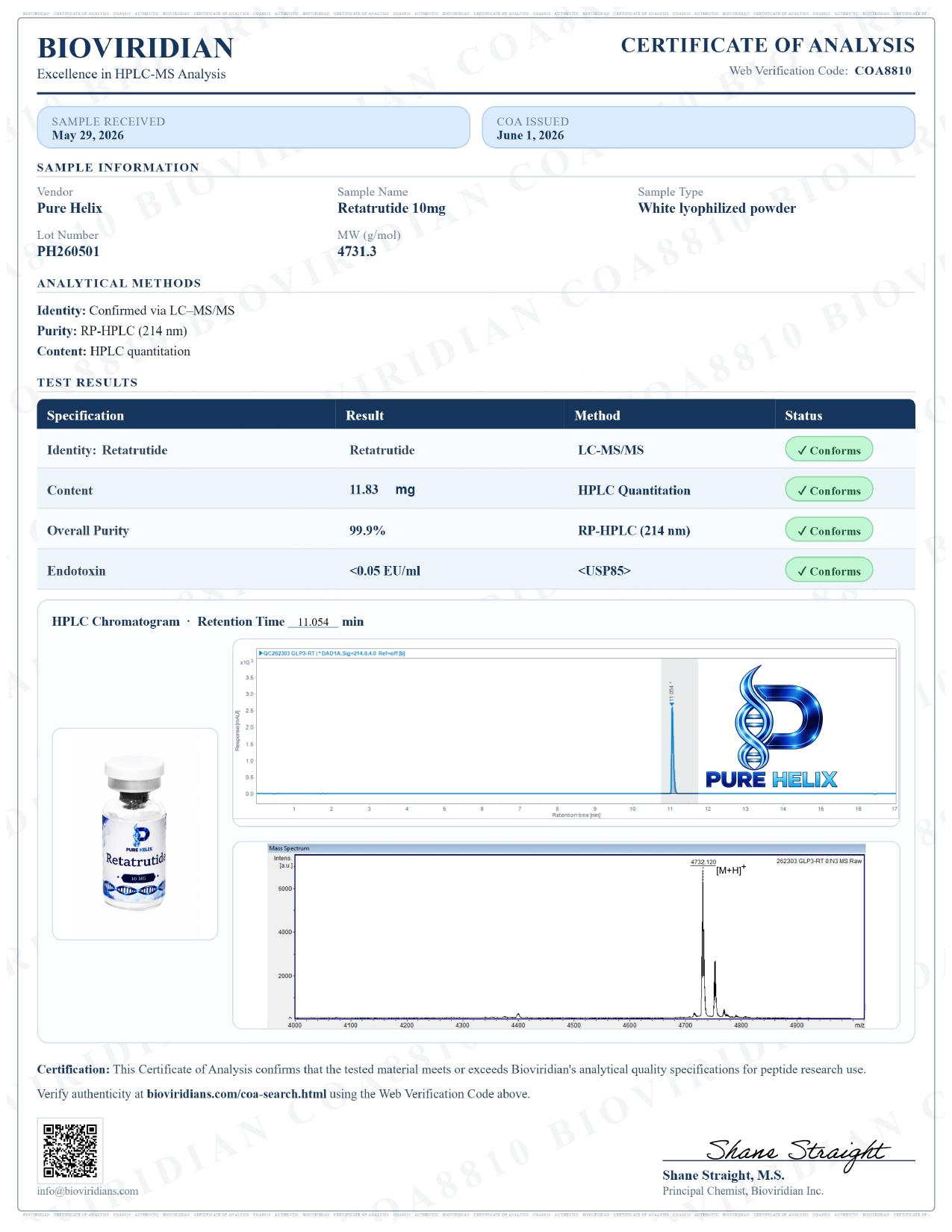Click the SAMPLE INFORMATION section heading
Screen dimensions: 952x1232
click(118, 167)
